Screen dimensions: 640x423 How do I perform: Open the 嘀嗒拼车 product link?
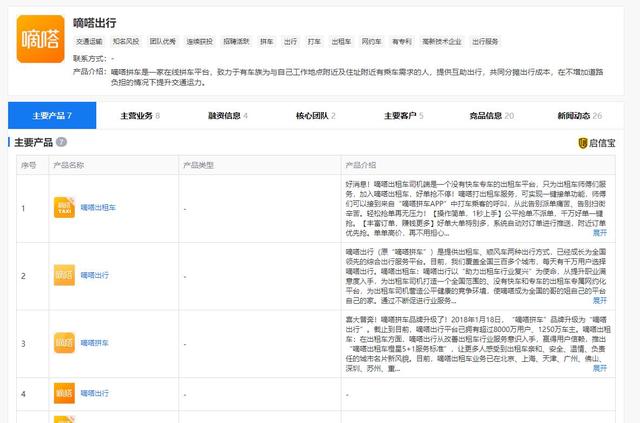click(94, 343)
